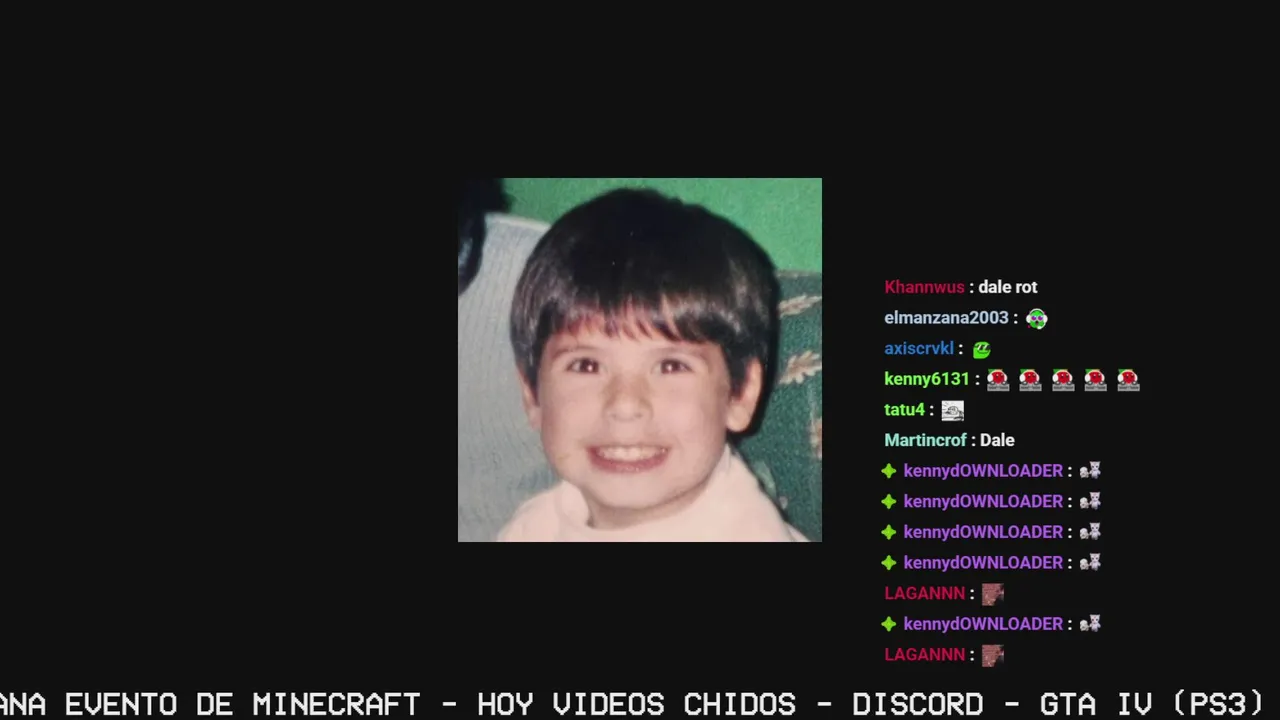1280x720 pixels.
Task: Click Martincrof's 'Dale' message text
Action: coord(997,440)
